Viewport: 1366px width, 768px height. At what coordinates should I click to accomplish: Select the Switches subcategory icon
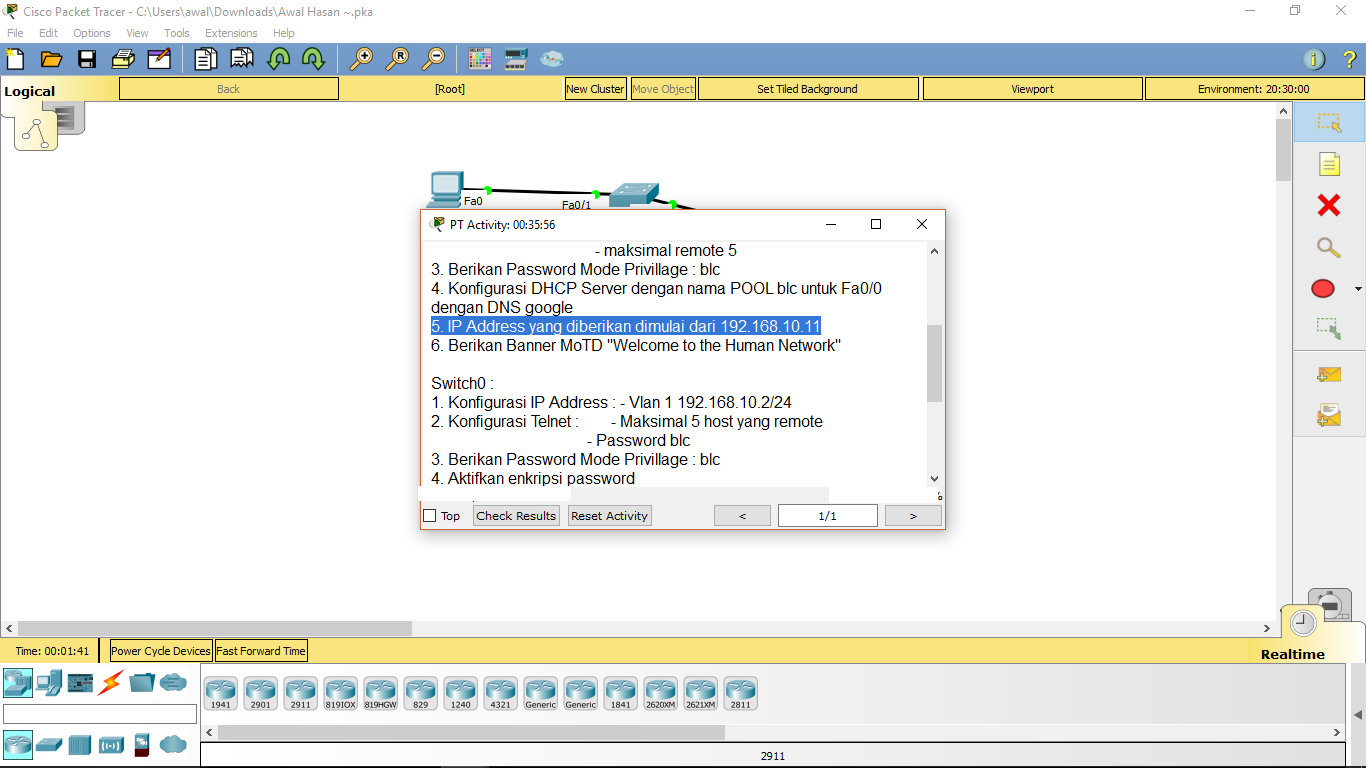[49, 745]
